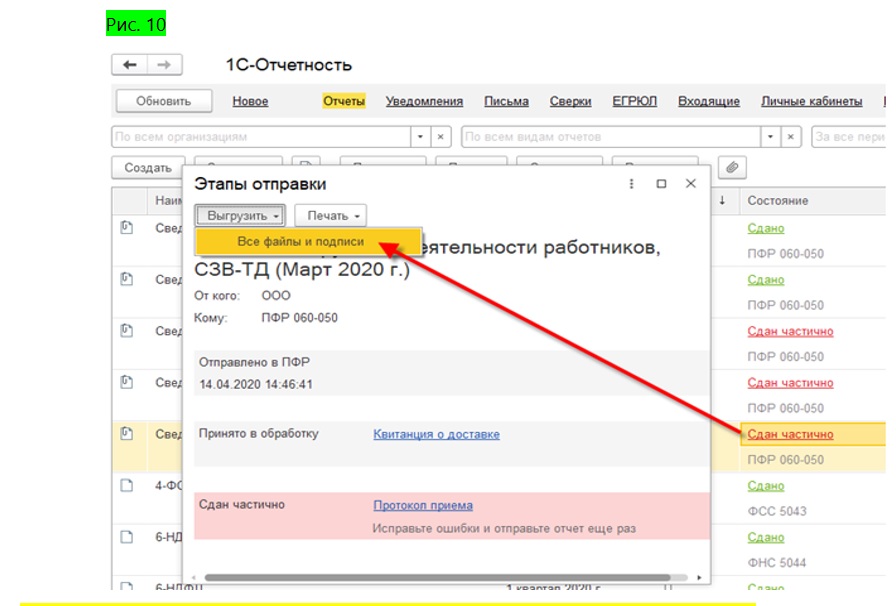Switch to the Уведомления tab
Image resolution: width=896 pixels, height=606 pixels.
[424, 101]
